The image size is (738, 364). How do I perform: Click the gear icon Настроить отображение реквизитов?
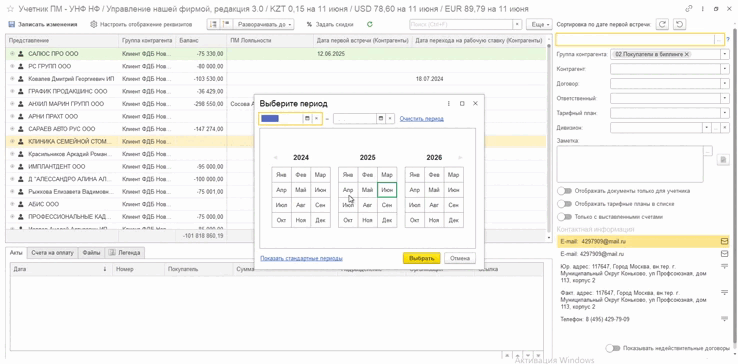(93, 24)
